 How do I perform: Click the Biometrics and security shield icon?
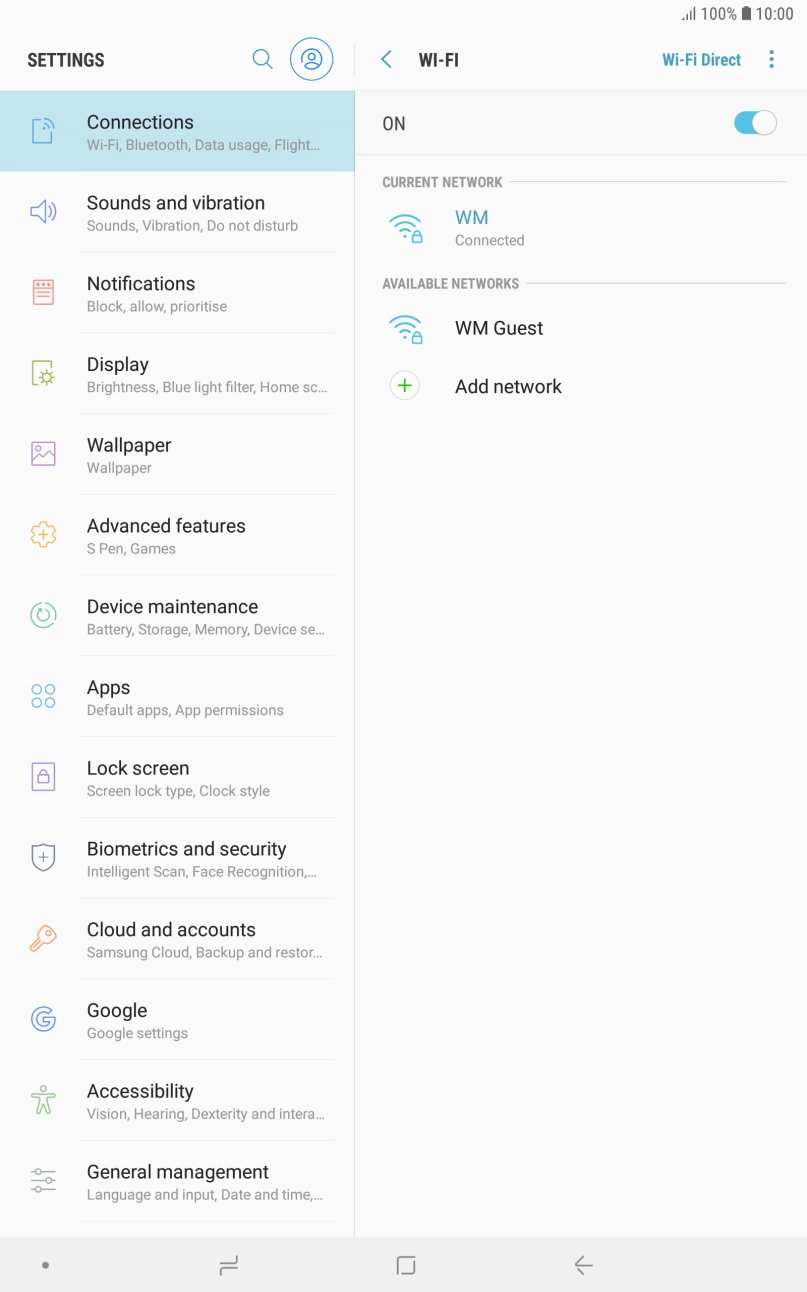tap(43, 857)
